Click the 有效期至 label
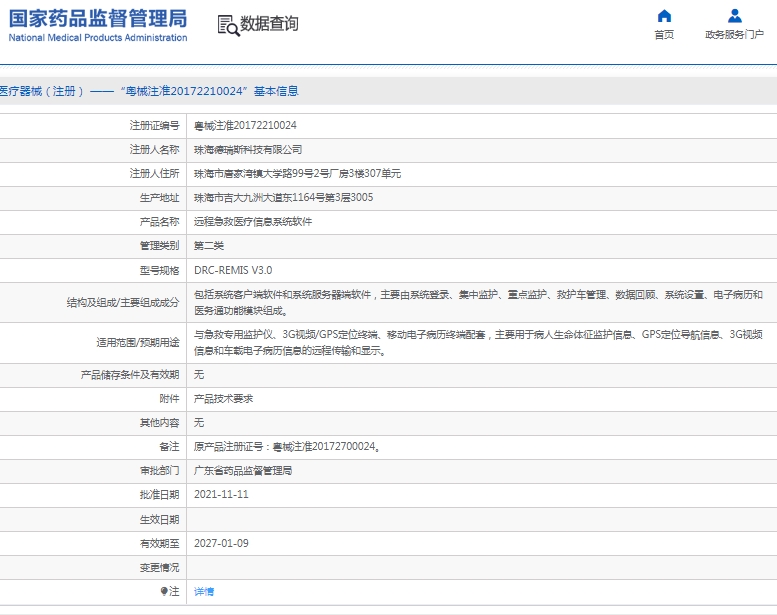The height and width of the screenshot is (615, 777). pyautogui.click(x=160, y=543)
